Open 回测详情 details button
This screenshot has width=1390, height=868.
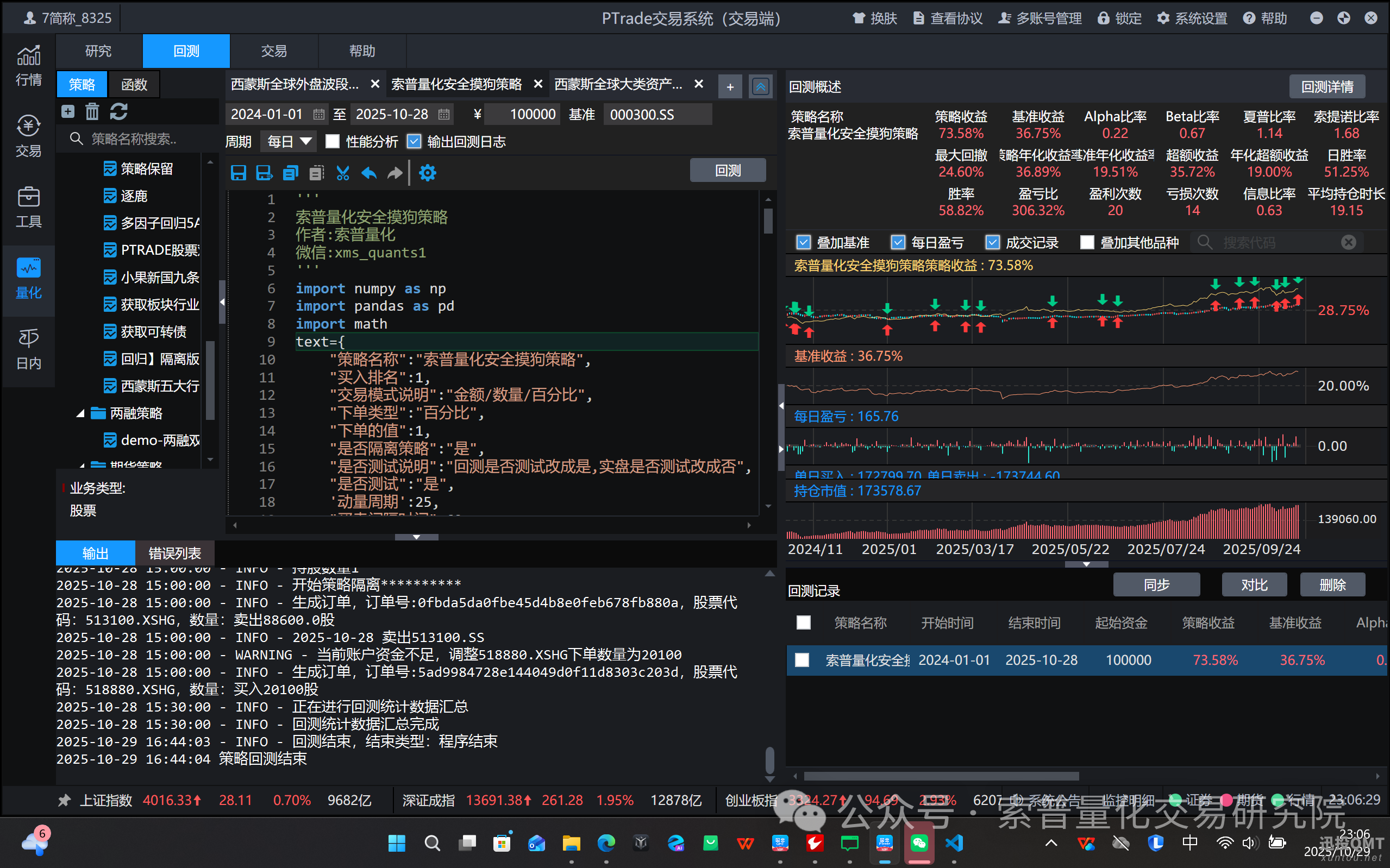(1327, 87)
